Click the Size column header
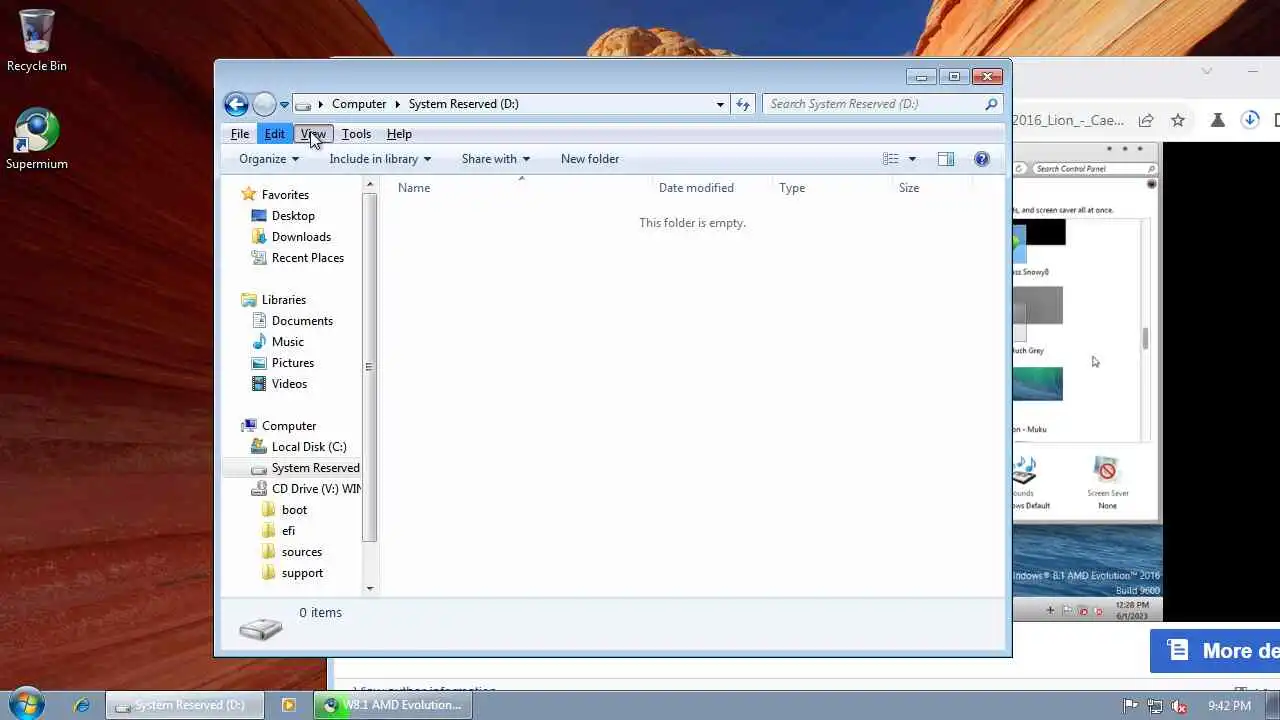This screenshot has width=1280, height=720. (x=931, y=188)
